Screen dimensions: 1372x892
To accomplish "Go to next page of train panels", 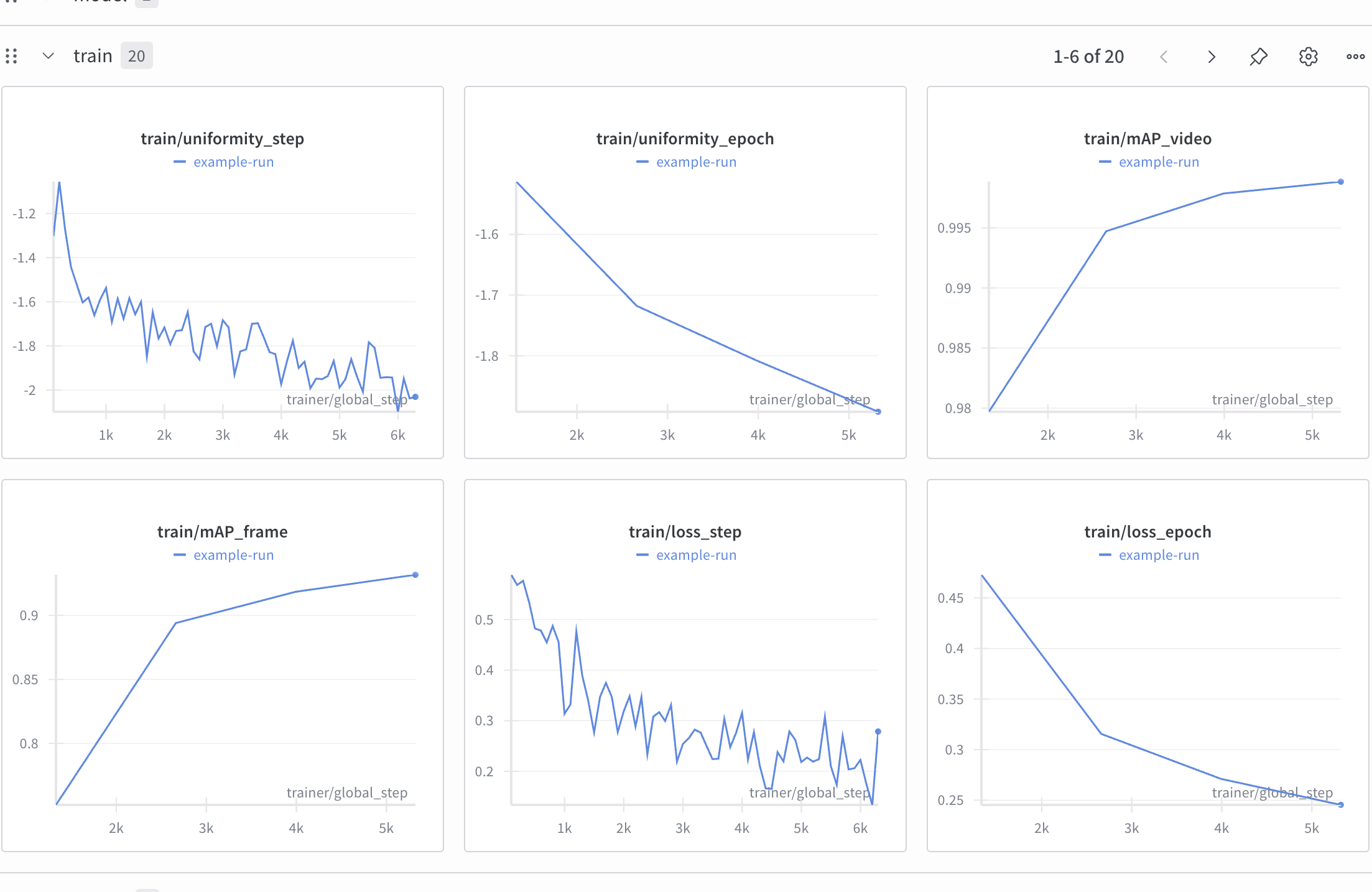I will [1211, 57].
